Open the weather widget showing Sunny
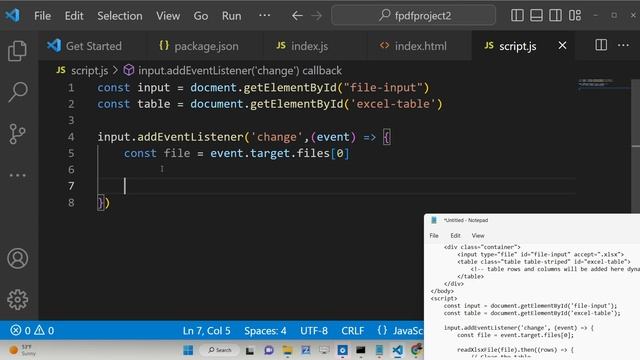 click(22, 350)
